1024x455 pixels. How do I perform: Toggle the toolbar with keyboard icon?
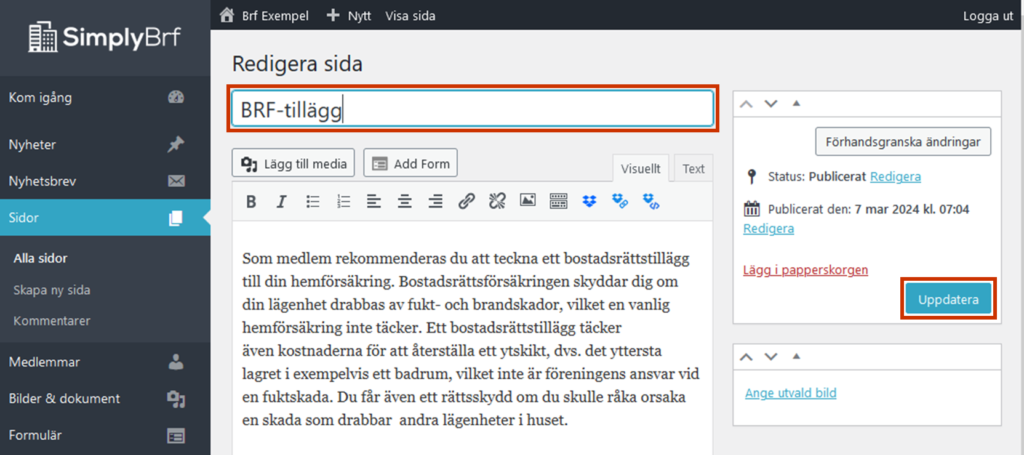point(559,202)
